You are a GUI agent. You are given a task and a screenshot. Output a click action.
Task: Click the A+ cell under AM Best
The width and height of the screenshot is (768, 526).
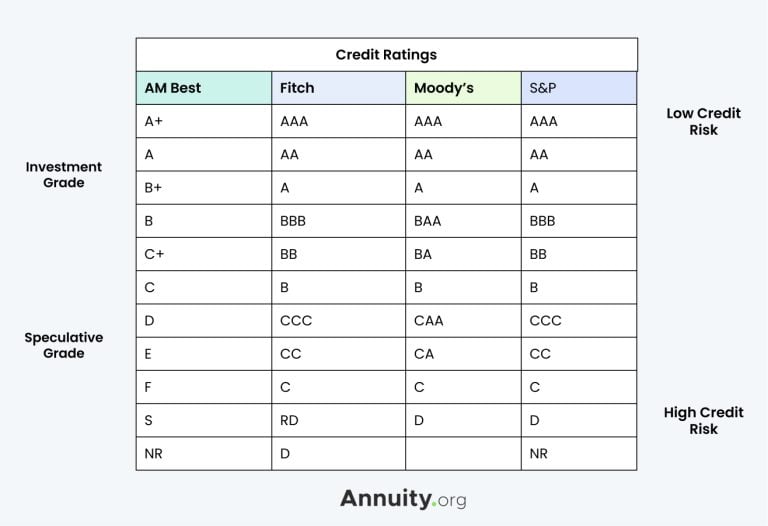(154, 121)
